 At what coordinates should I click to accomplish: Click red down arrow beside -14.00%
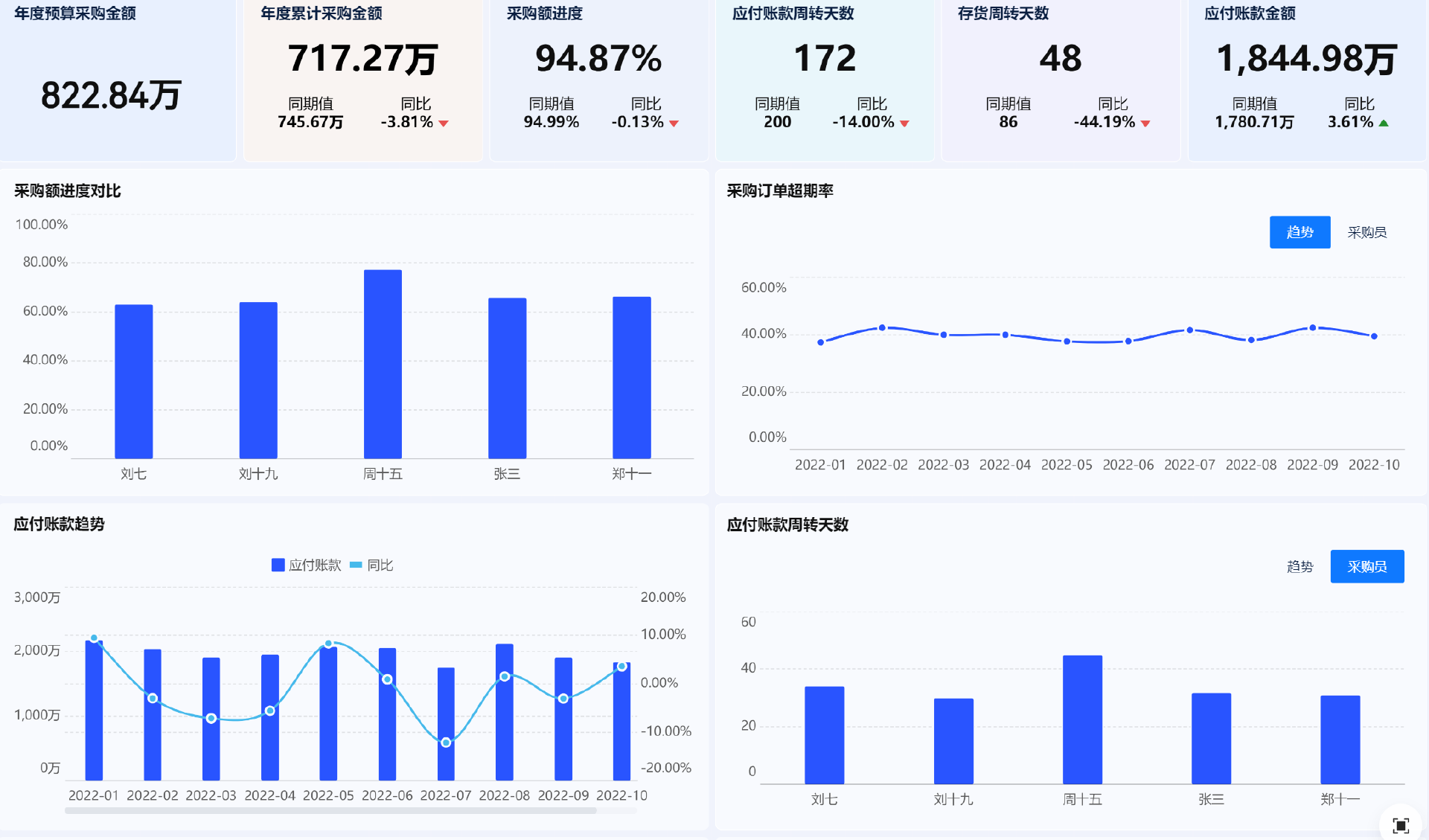point(904,124)
